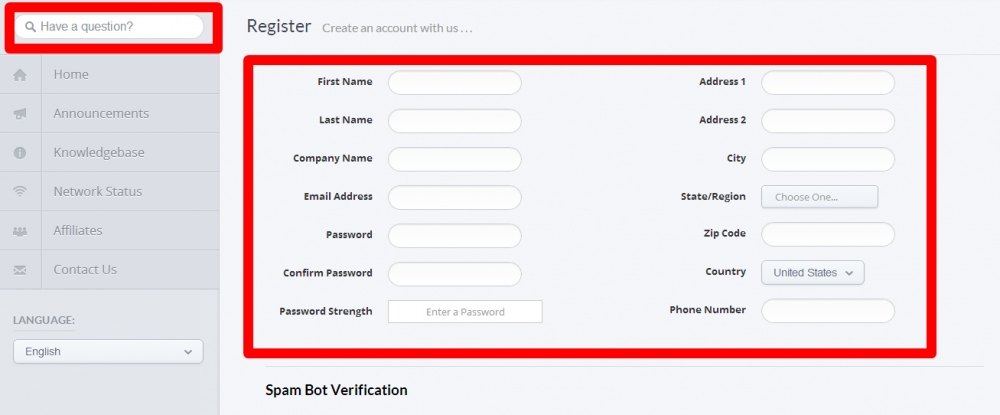Click the Network Status wifi icon
The width and height of the screenshot is (1000, 415).
[20, 192]
